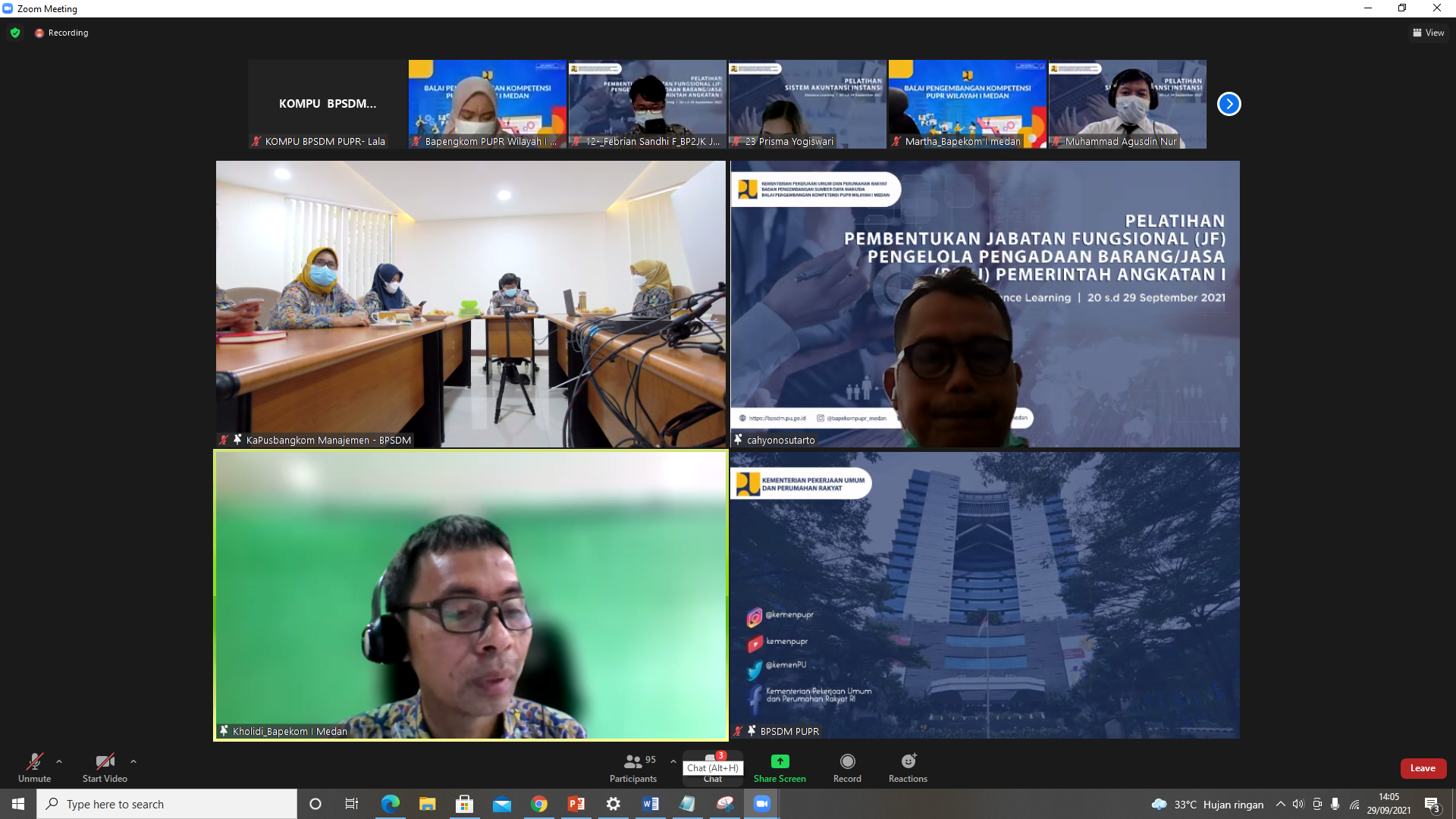Open weather widget 33°C Hujan ringan
The image size is (1456, 819).
(x=1207, y=805)
